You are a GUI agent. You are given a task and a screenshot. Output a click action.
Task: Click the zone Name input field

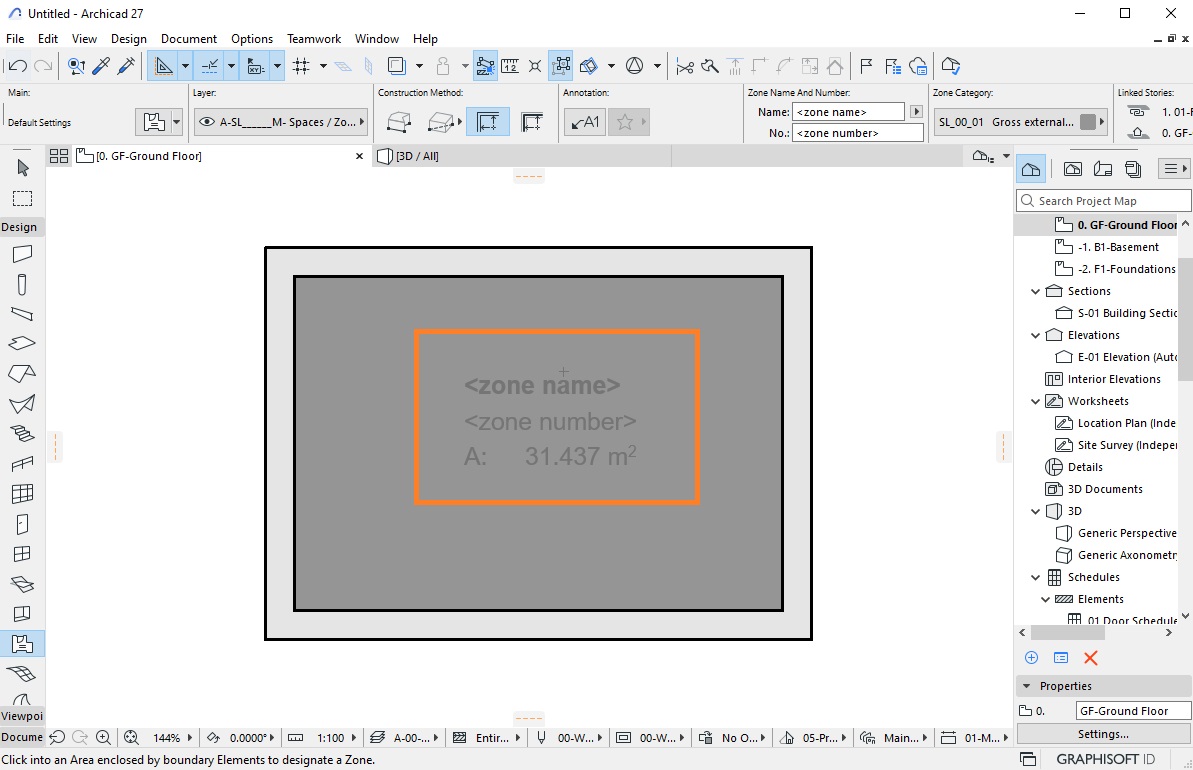tap(848, 112)
